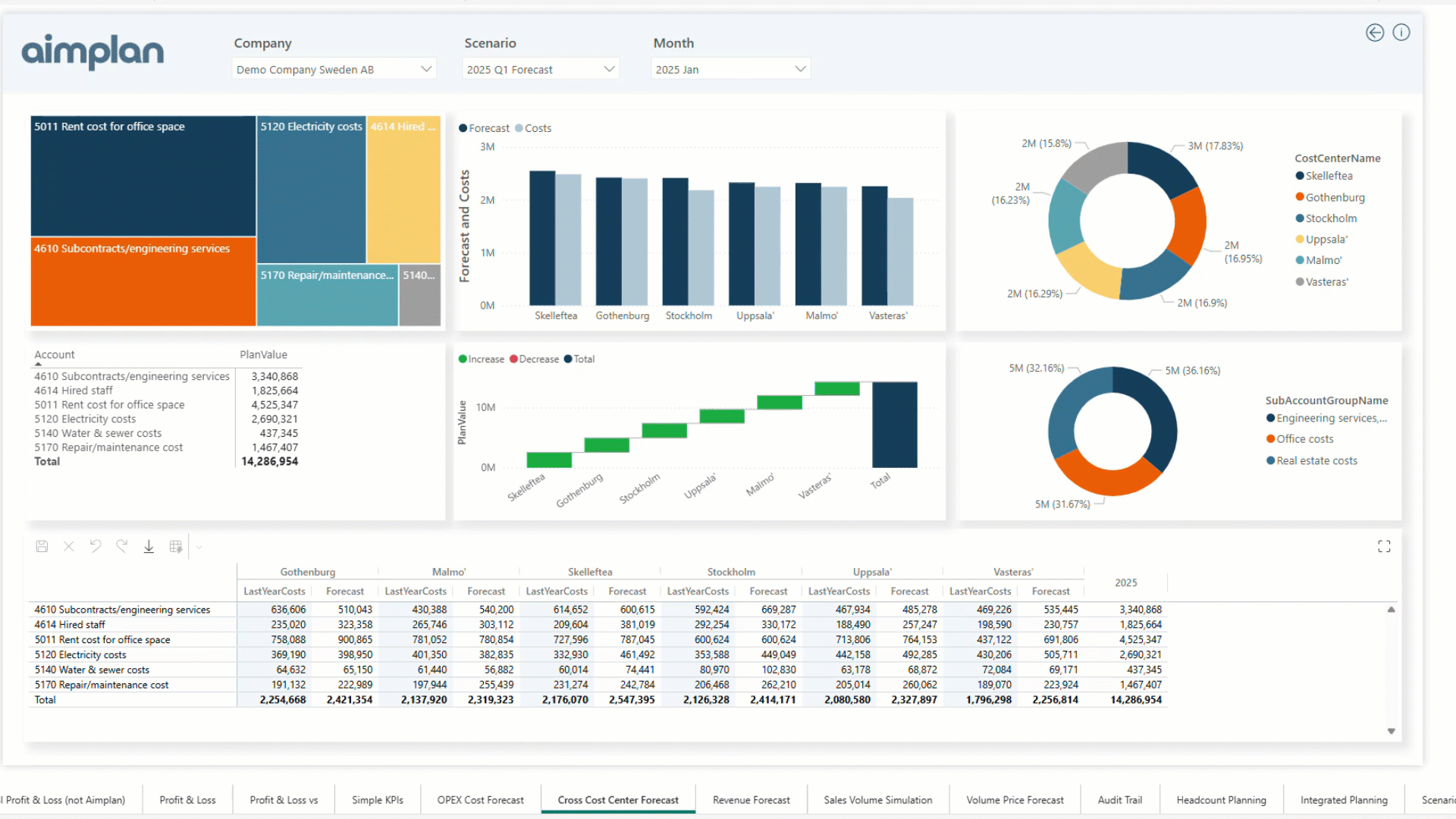Toggle the Costs legend item on the bar chart
This screenshot has width=1456, height=819.
point(533,128)
